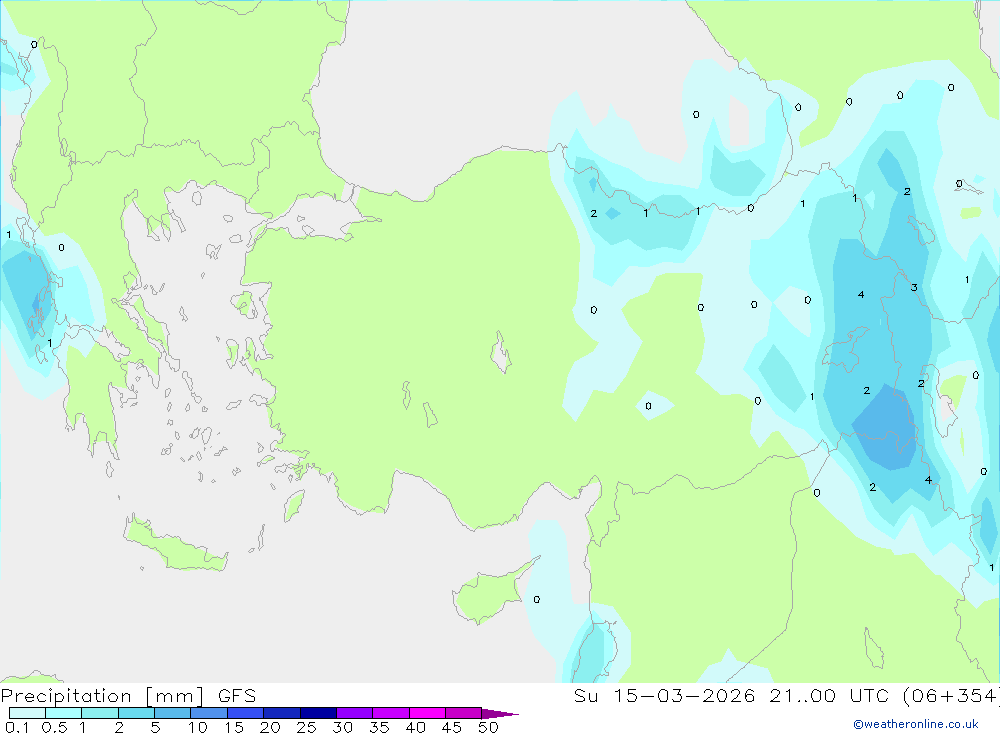1000x733 pixels.
Task: Click the legend label "0.5"
Action: click(x=54, y=727)
